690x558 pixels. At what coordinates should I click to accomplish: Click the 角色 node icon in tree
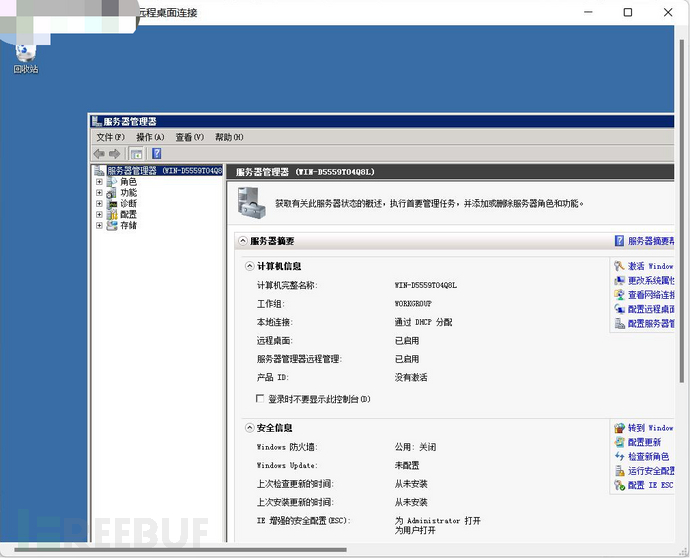112,182
